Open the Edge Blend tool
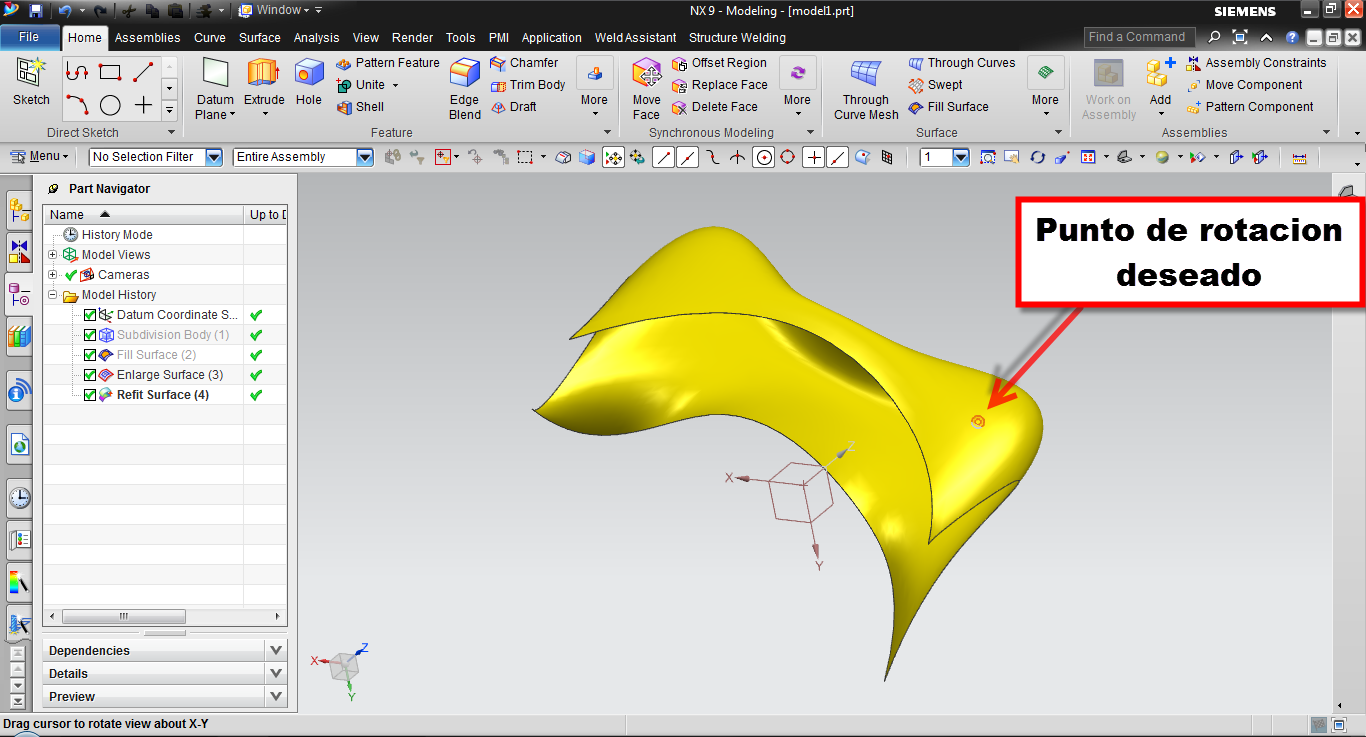Image resolution: width=1366 pixels, height=737 pixels. coord(465,88)
